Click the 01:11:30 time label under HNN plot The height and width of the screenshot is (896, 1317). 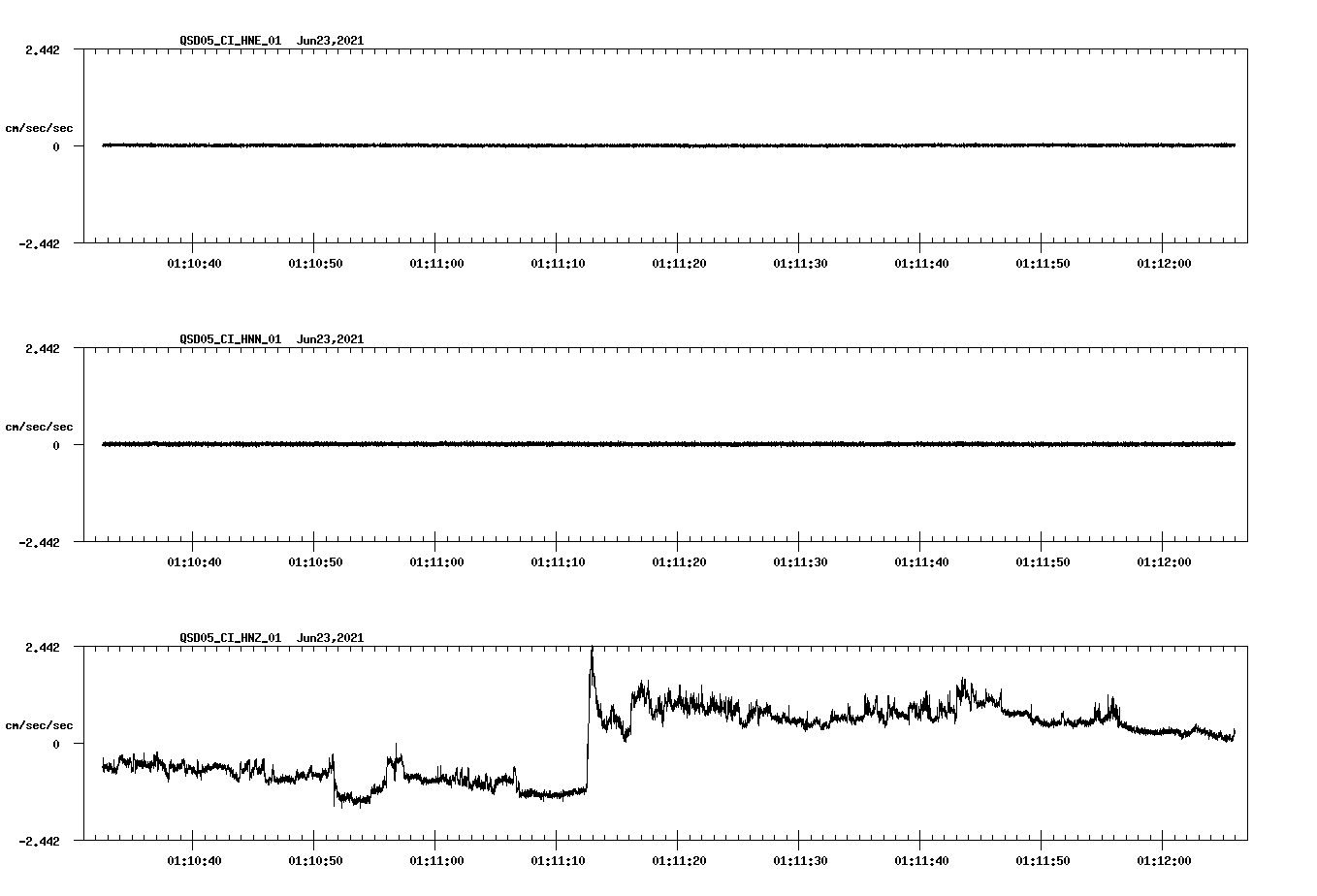tap(800, 562)
